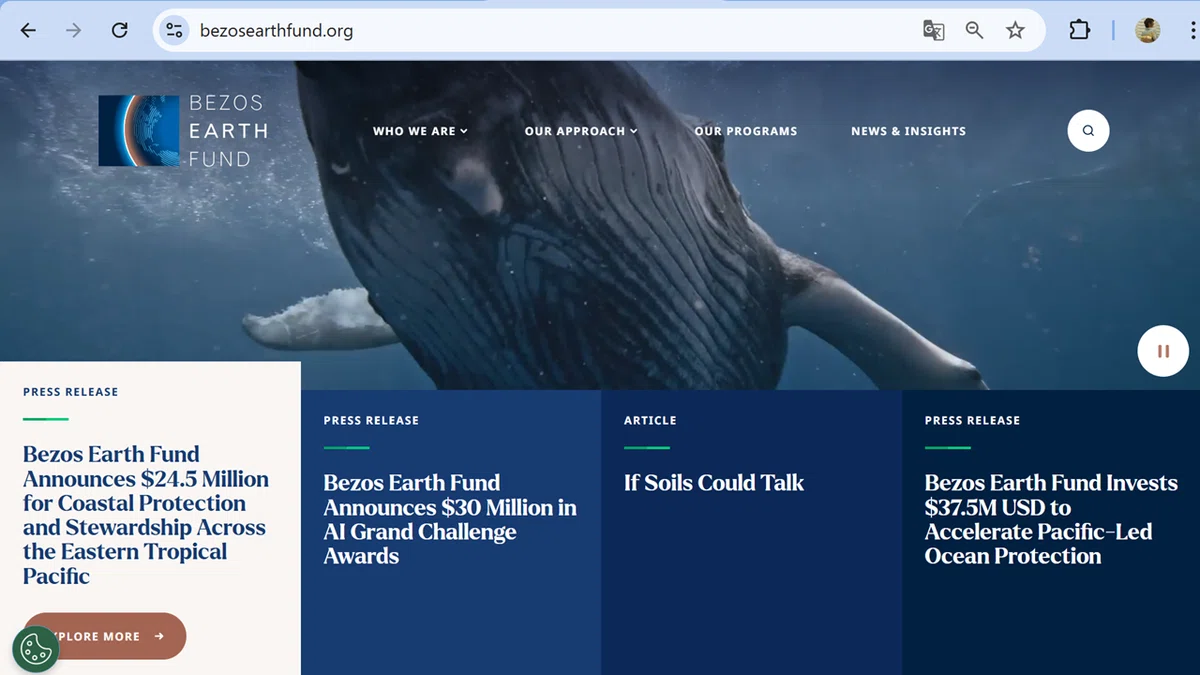Open the site search button
The width and height of the screenshot is (1200, 675).
tap(1088, 131)
